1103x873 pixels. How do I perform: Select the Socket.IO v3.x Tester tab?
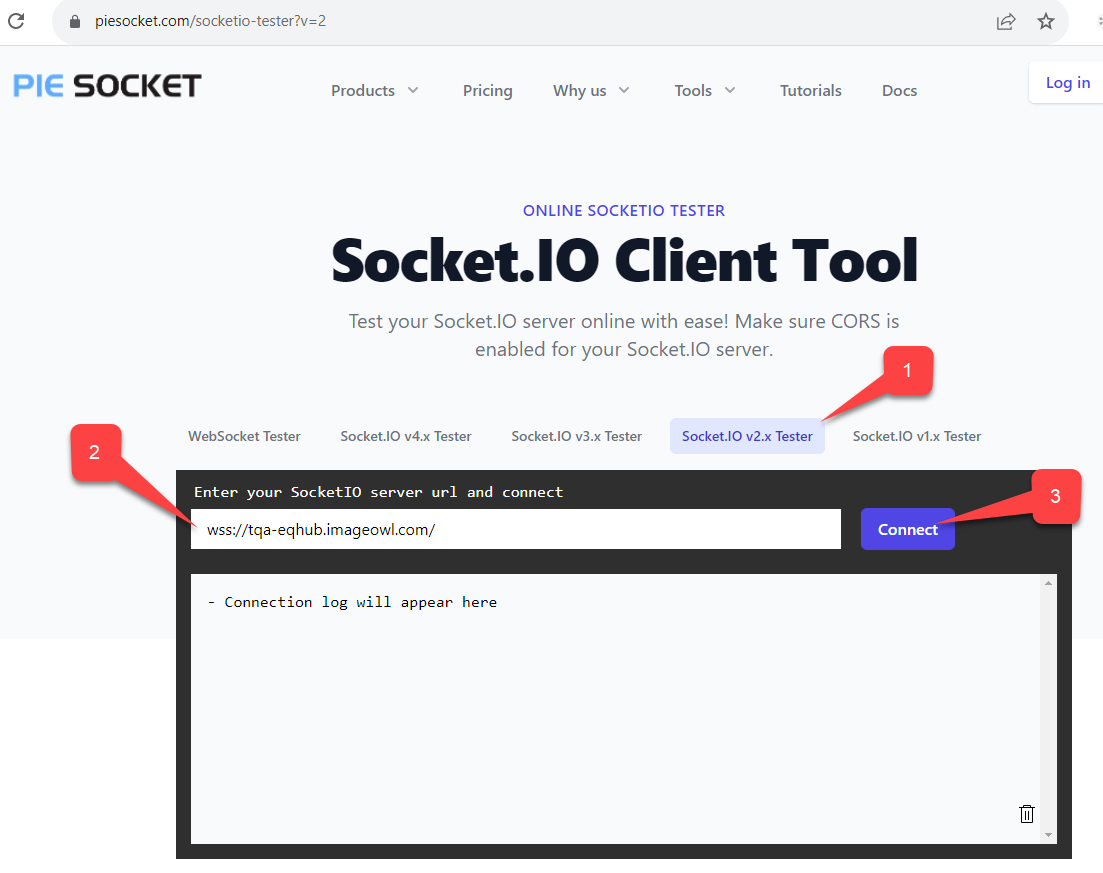(576, 436)
